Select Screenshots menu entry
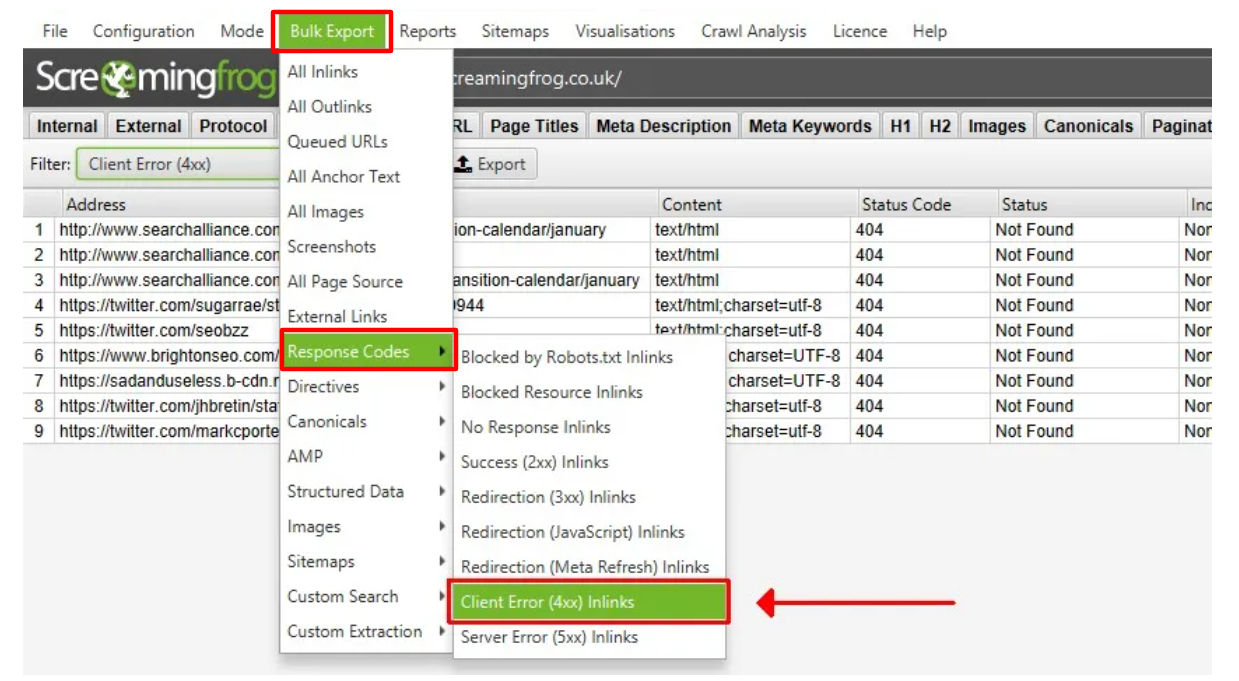The height and width of the screenshot is (681, 1239). pos(332,247)
